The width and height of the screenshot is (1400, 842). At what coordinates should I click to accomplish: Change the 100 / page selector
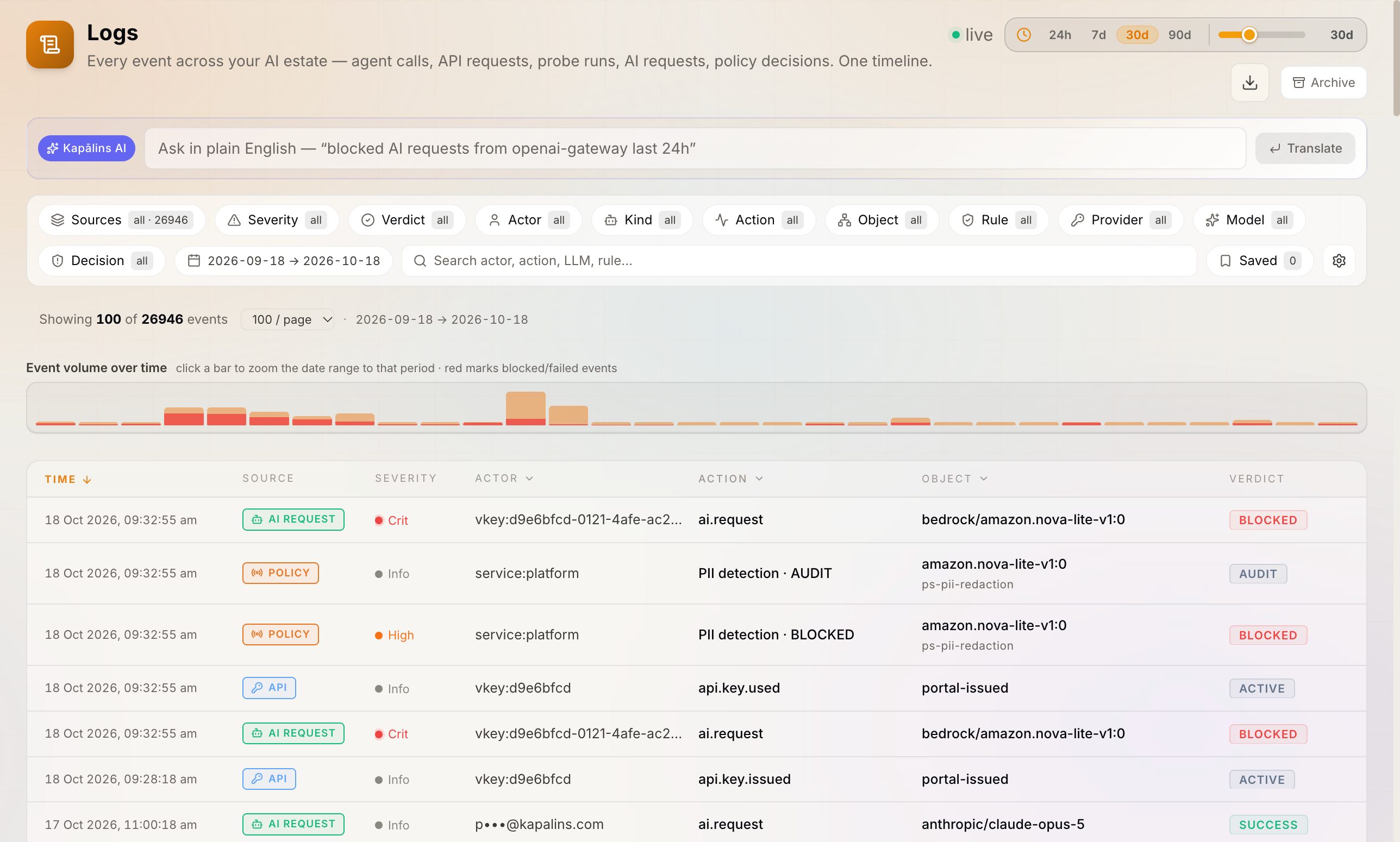pyautogui.click(x=287, y=319)
